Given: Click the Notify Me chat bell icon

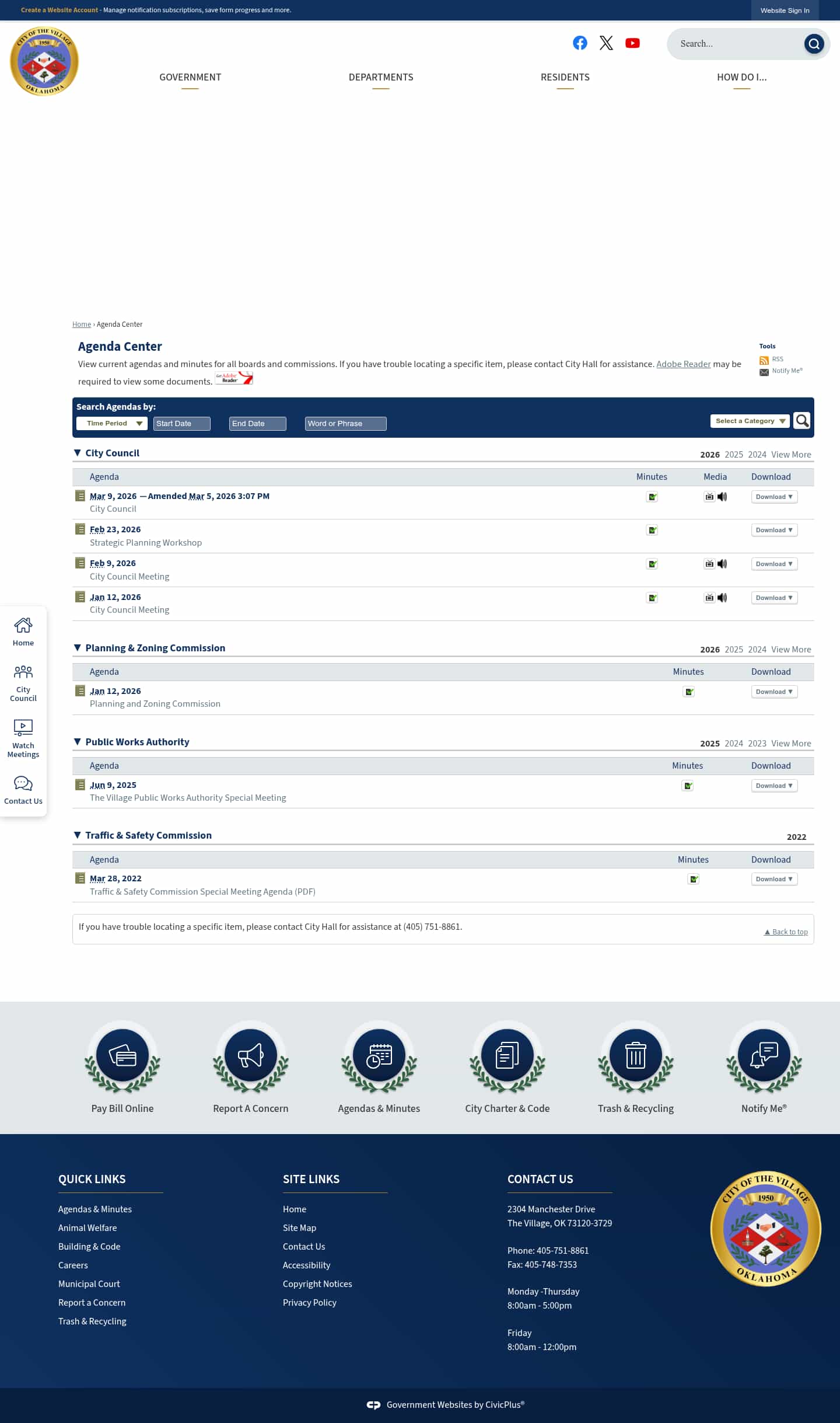Looking at the screenshot, I should pos(764,1056).
